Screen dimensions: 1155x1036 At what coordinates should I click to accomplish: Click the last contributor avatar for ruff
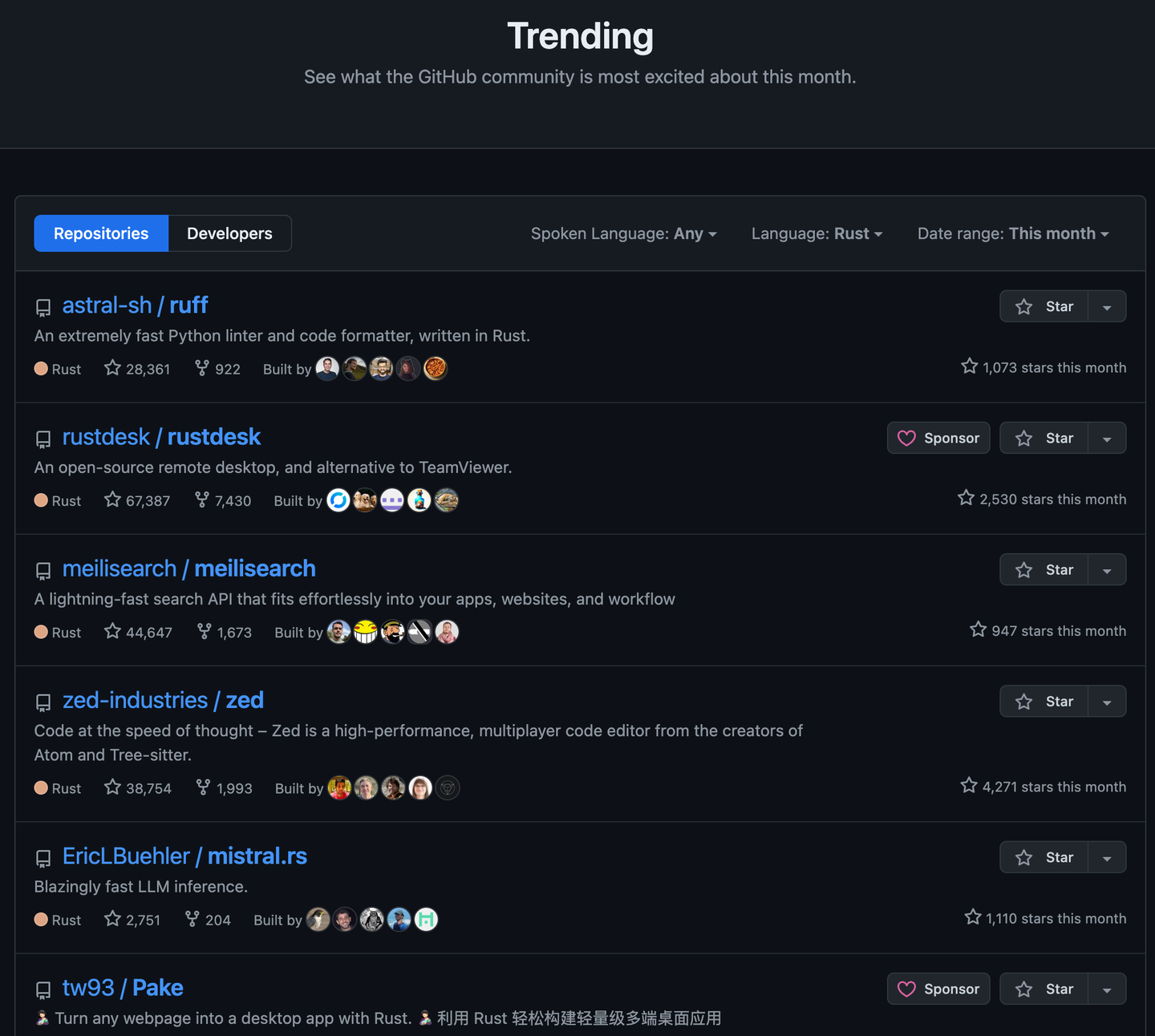[x=435, y=368]
